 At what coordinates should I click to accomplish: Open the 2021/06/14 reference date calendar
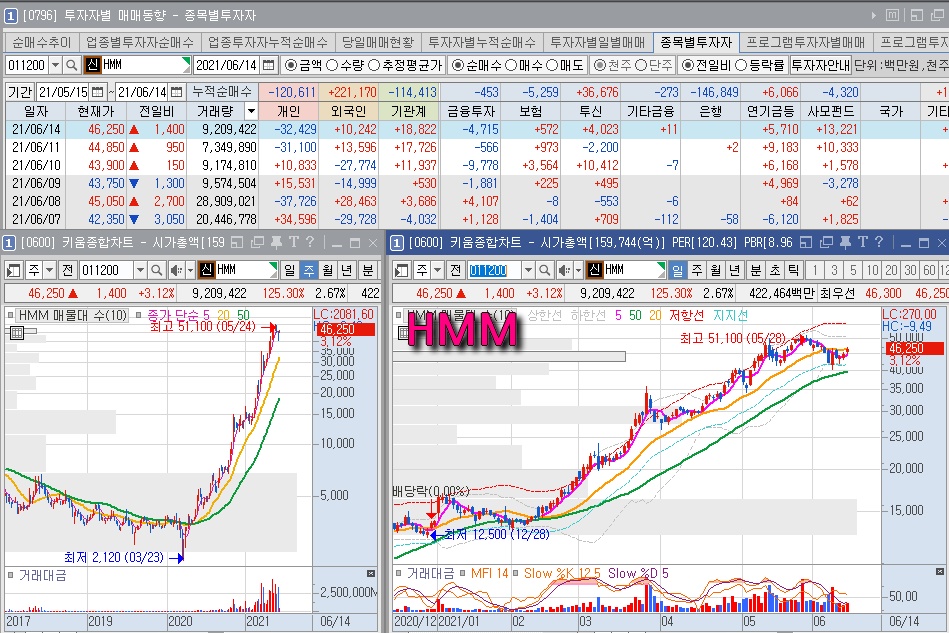tap(269, 65)
